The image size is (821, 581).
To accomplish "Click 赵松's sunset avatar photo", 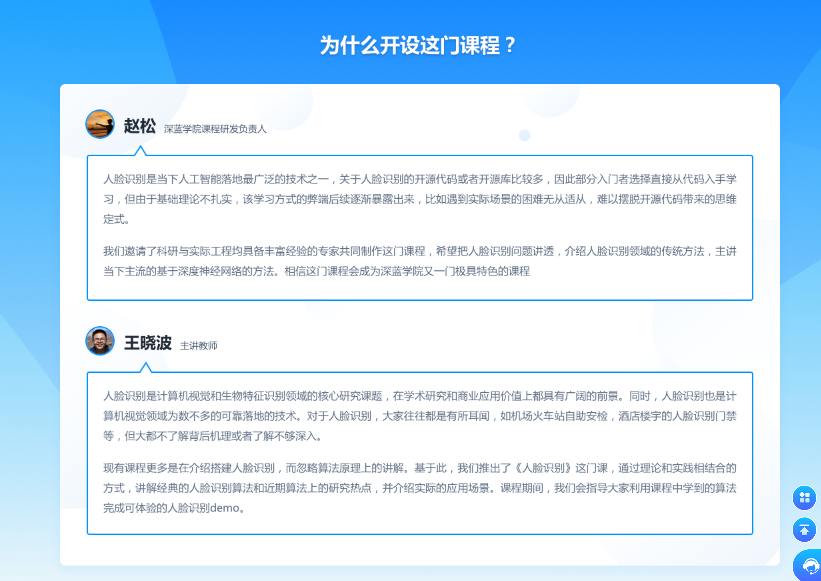I will point(100,124).
